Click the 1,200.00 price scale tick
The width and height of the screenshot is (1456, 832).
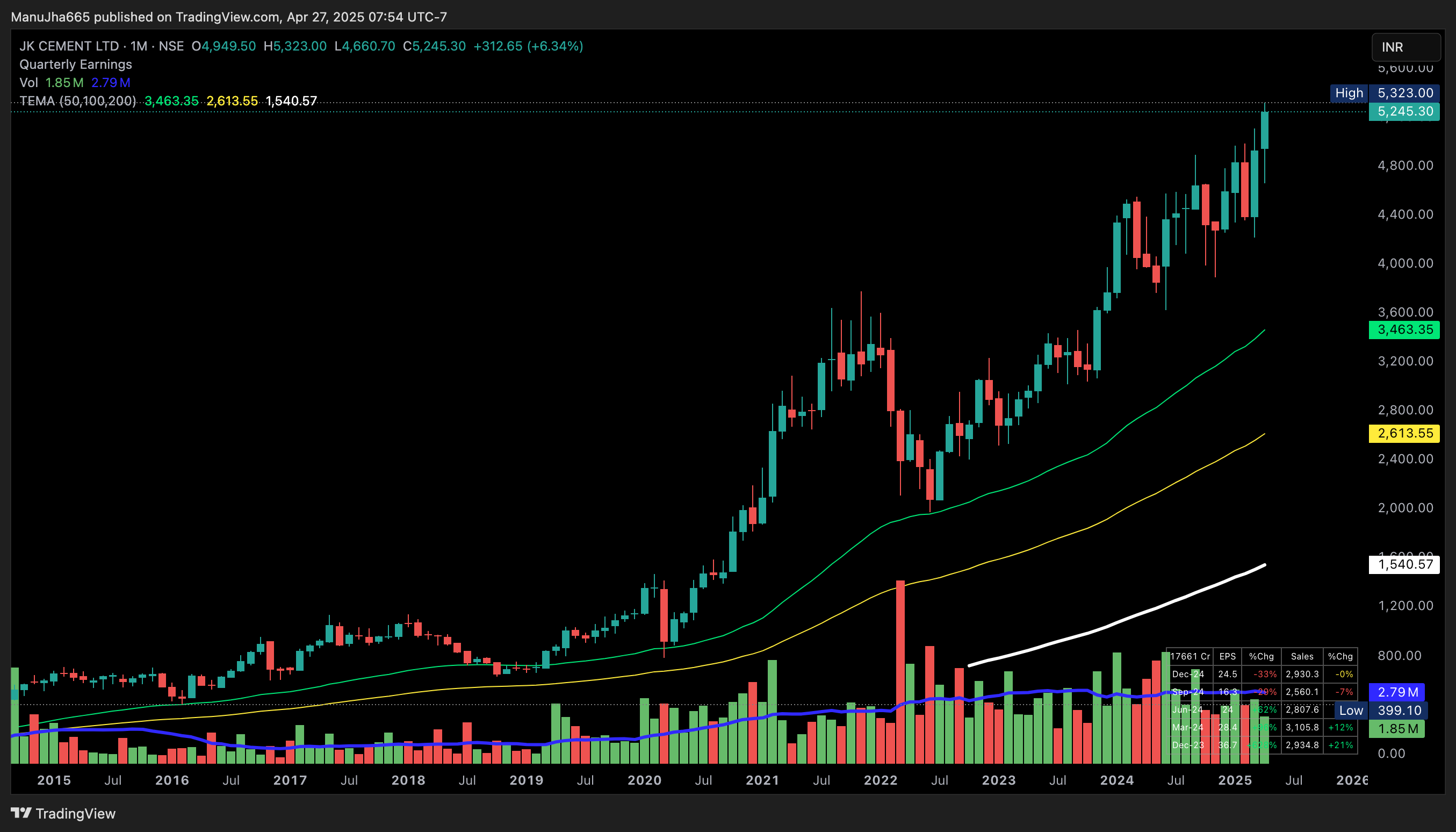coord(1405,606)
